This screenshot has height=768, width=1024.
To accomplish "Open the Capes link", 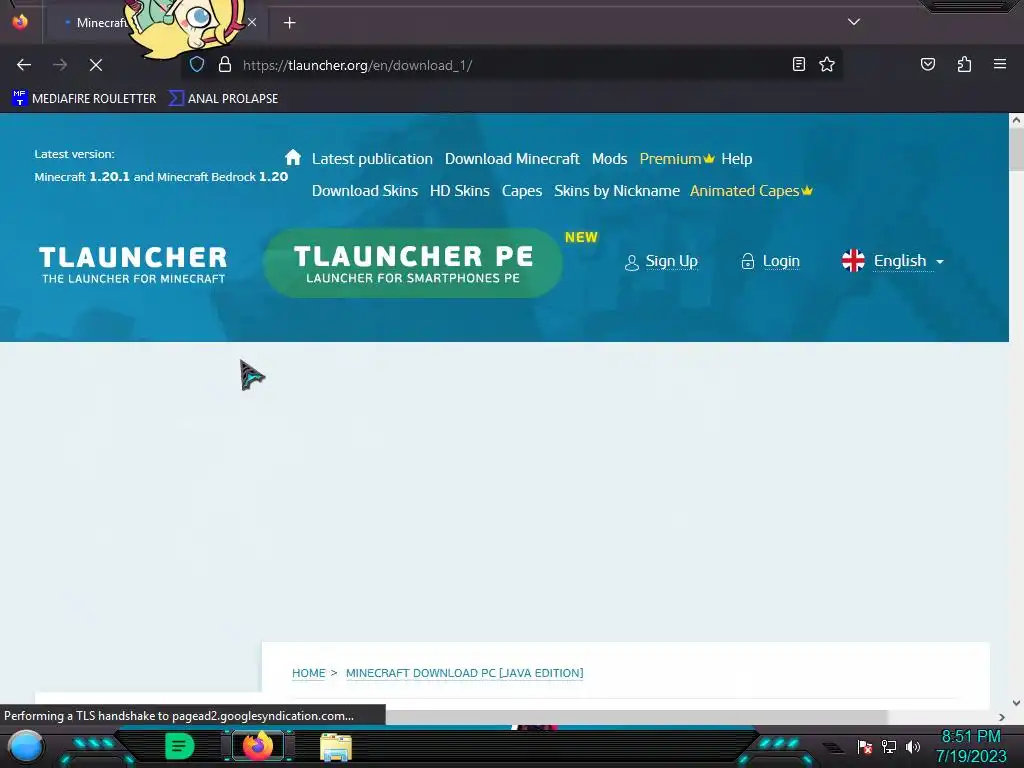I will (522, 191).
